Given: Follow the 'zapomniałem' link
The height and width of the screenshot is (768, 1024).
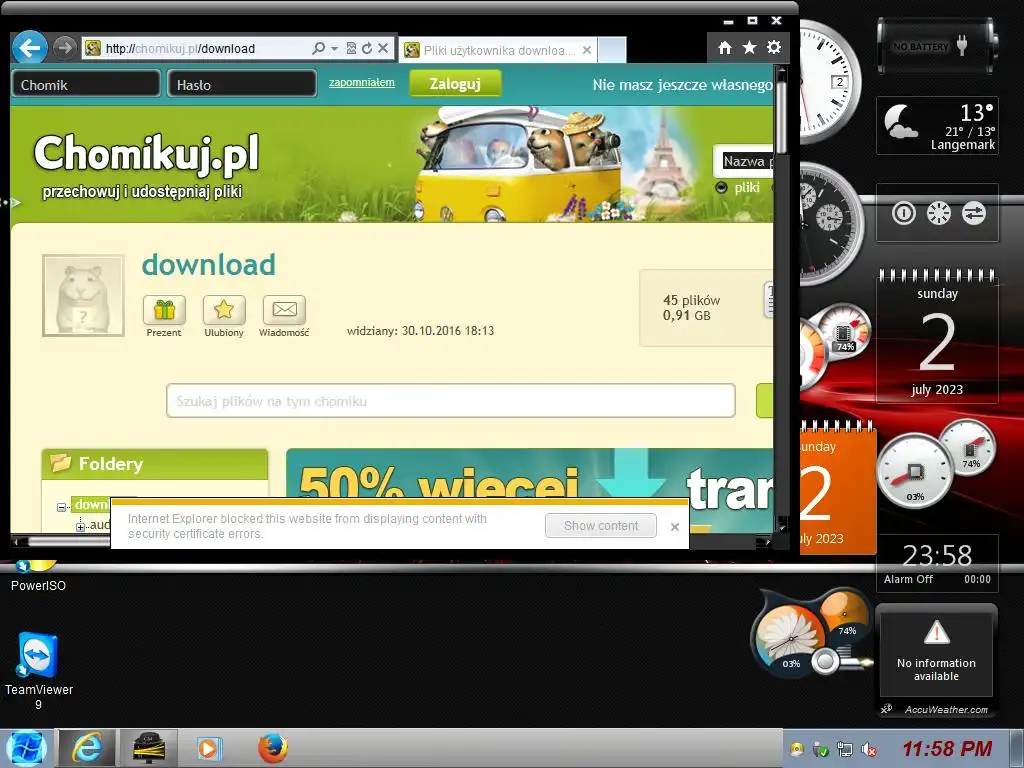Looking at the screenshot, I should pos(361,82).
